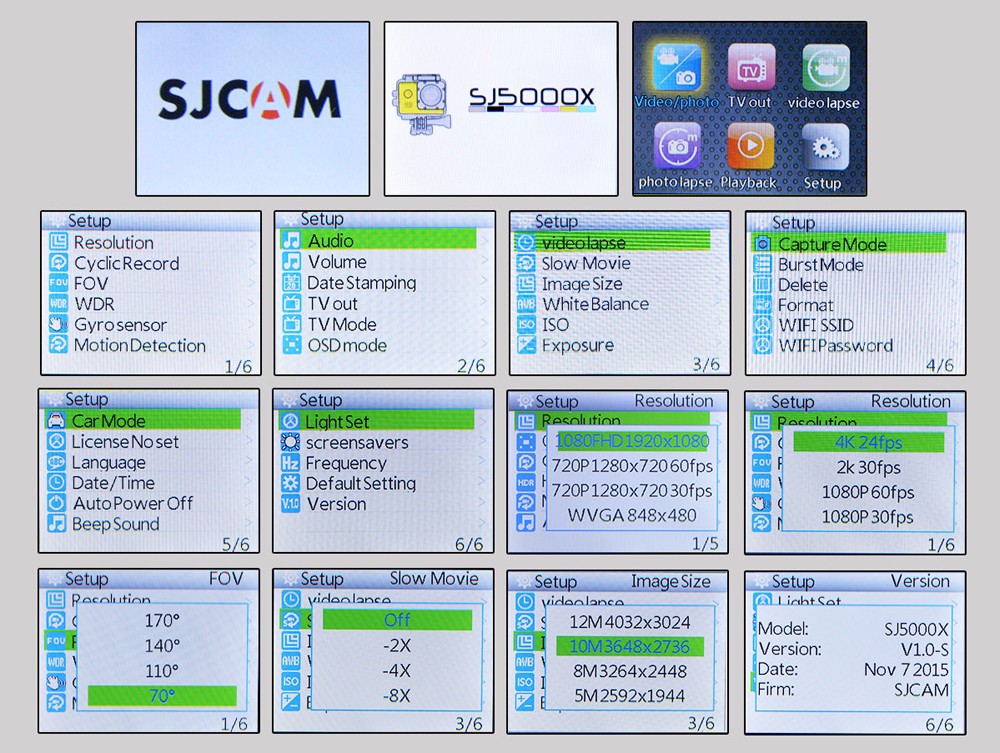Open the White Balance menu item
The height and width of the screenshot is (753, 1000).
595,304
